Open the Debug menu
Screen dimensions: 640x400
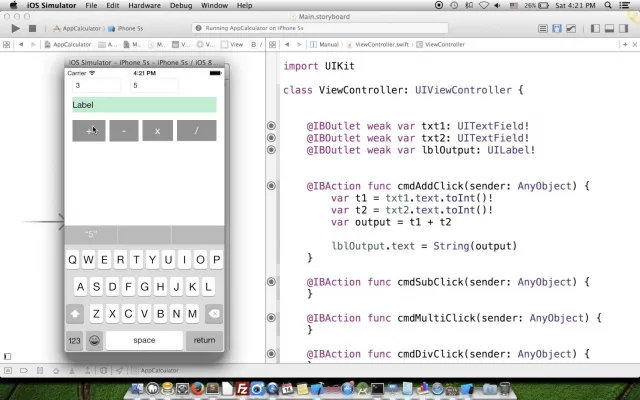pyautogui.click(x=181, y=5)
